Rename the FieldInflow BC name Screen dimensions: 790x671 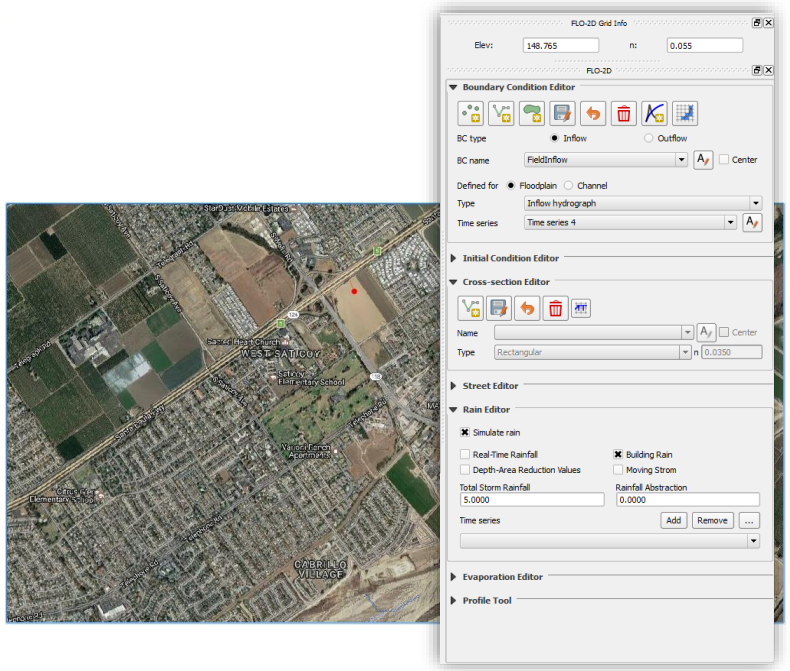click(703, 160)
